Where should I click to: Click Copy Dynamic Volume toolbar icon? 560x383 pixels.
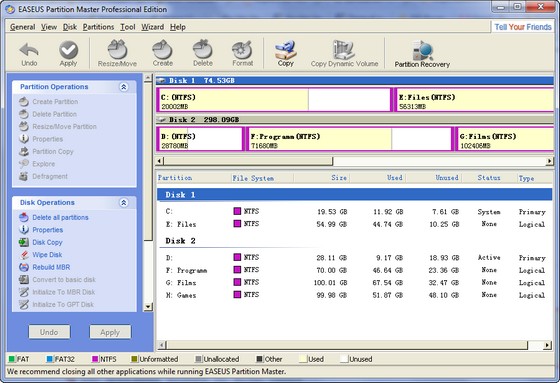(344, 54)
